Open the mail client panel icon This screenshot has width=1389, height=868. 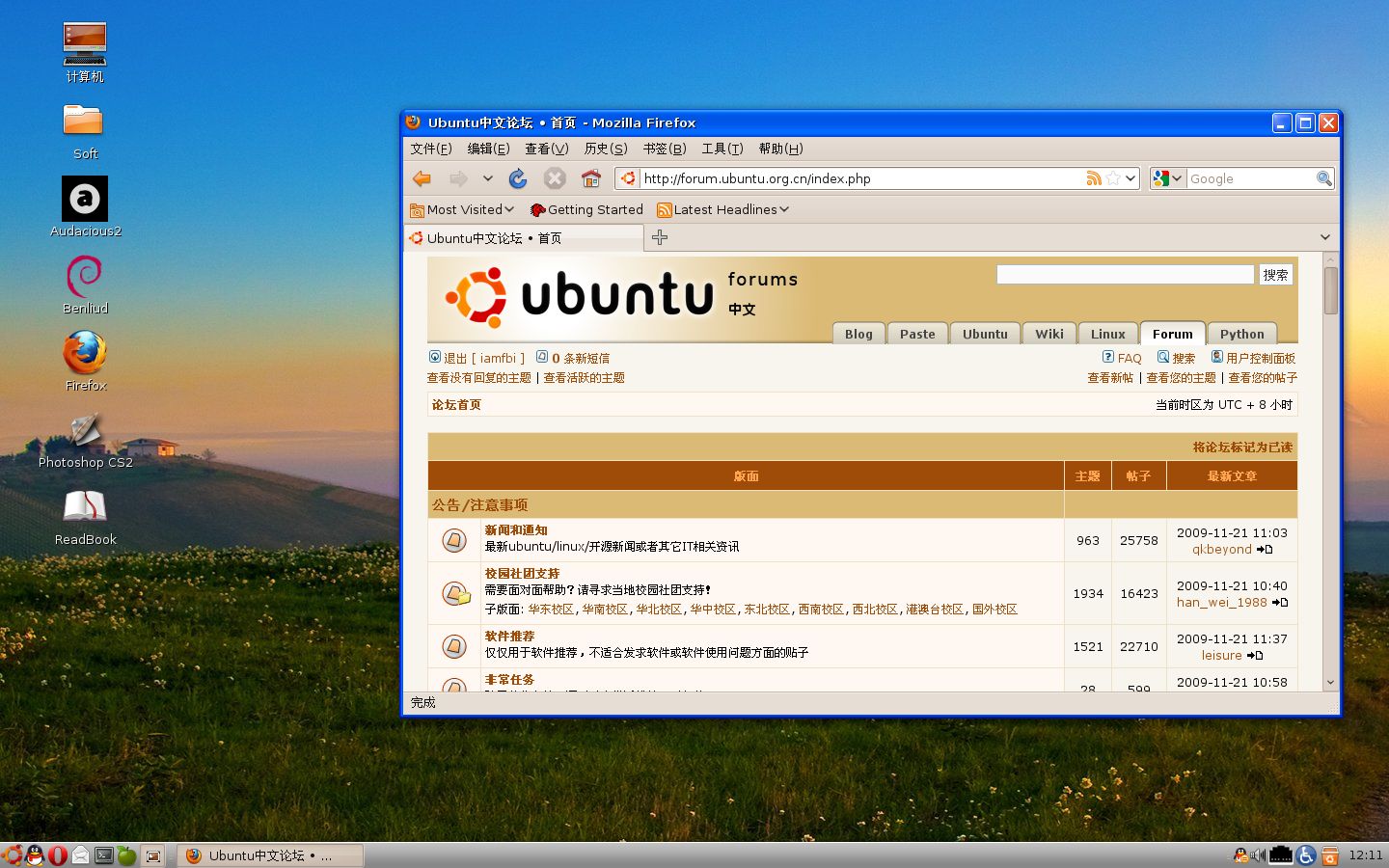click(x=81, y=855)
